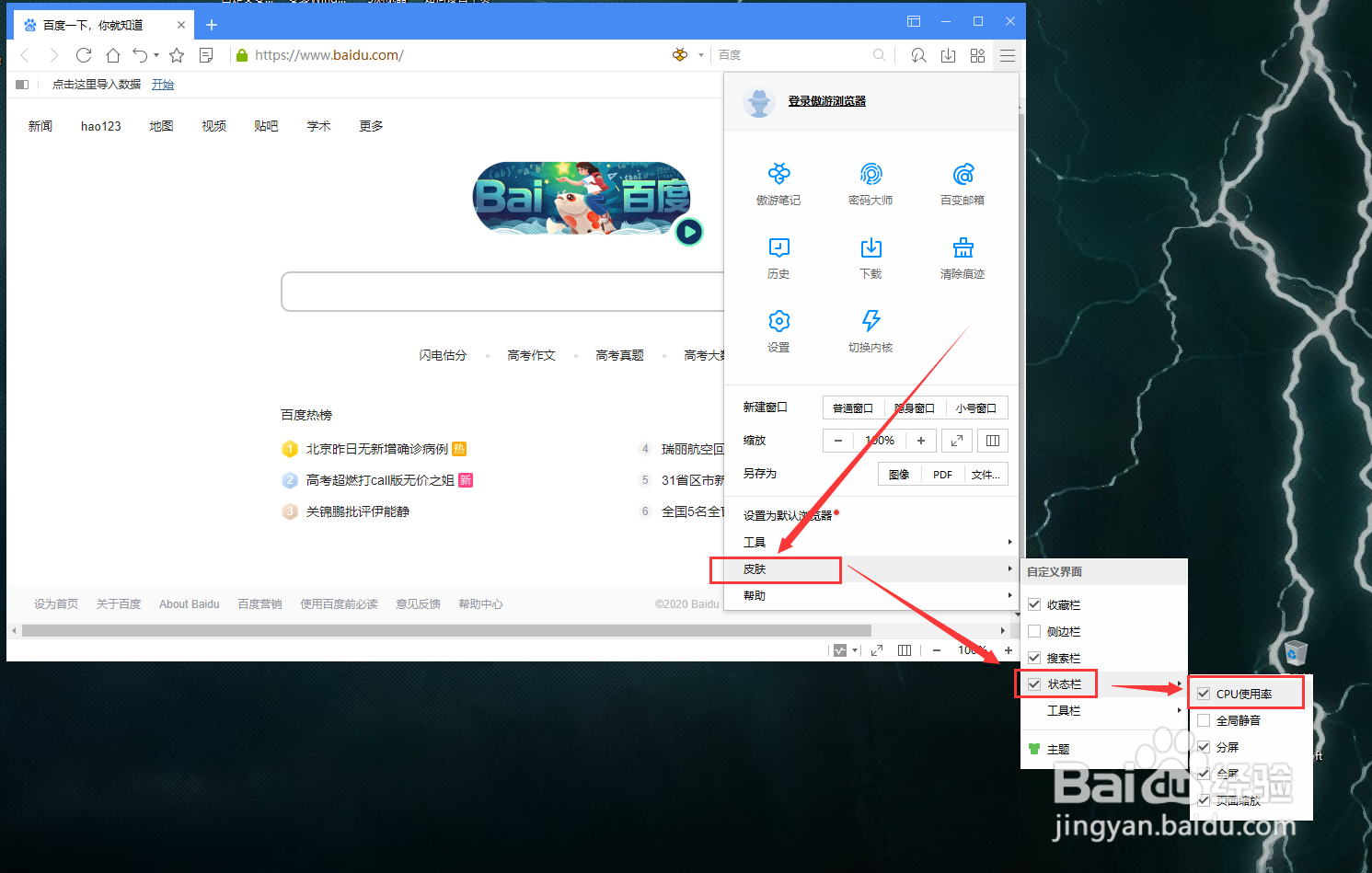Toggle 分屏 split screen checkbox
The image size is (1372, 873).
1204,747
